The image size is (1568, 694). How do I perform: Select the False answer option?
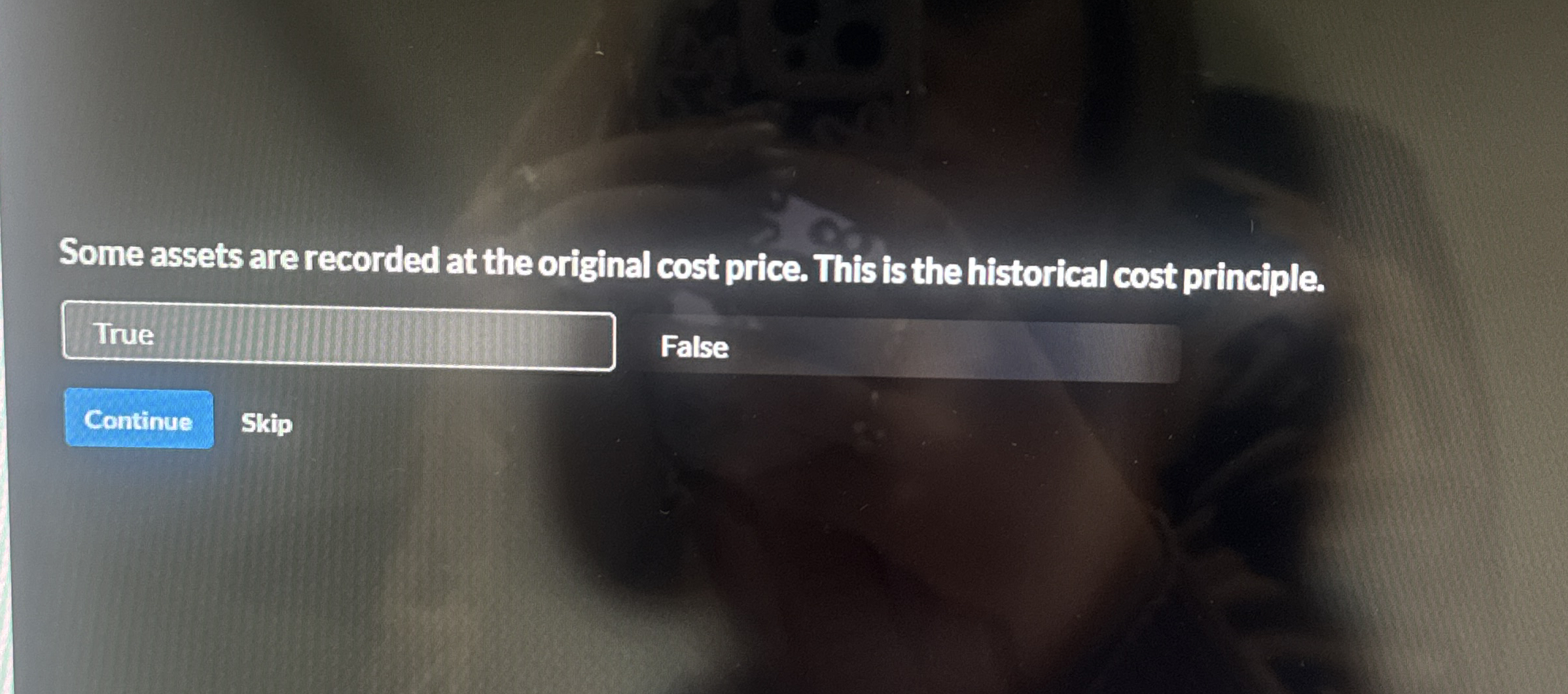pyautogui.click(x=904, y=348)
